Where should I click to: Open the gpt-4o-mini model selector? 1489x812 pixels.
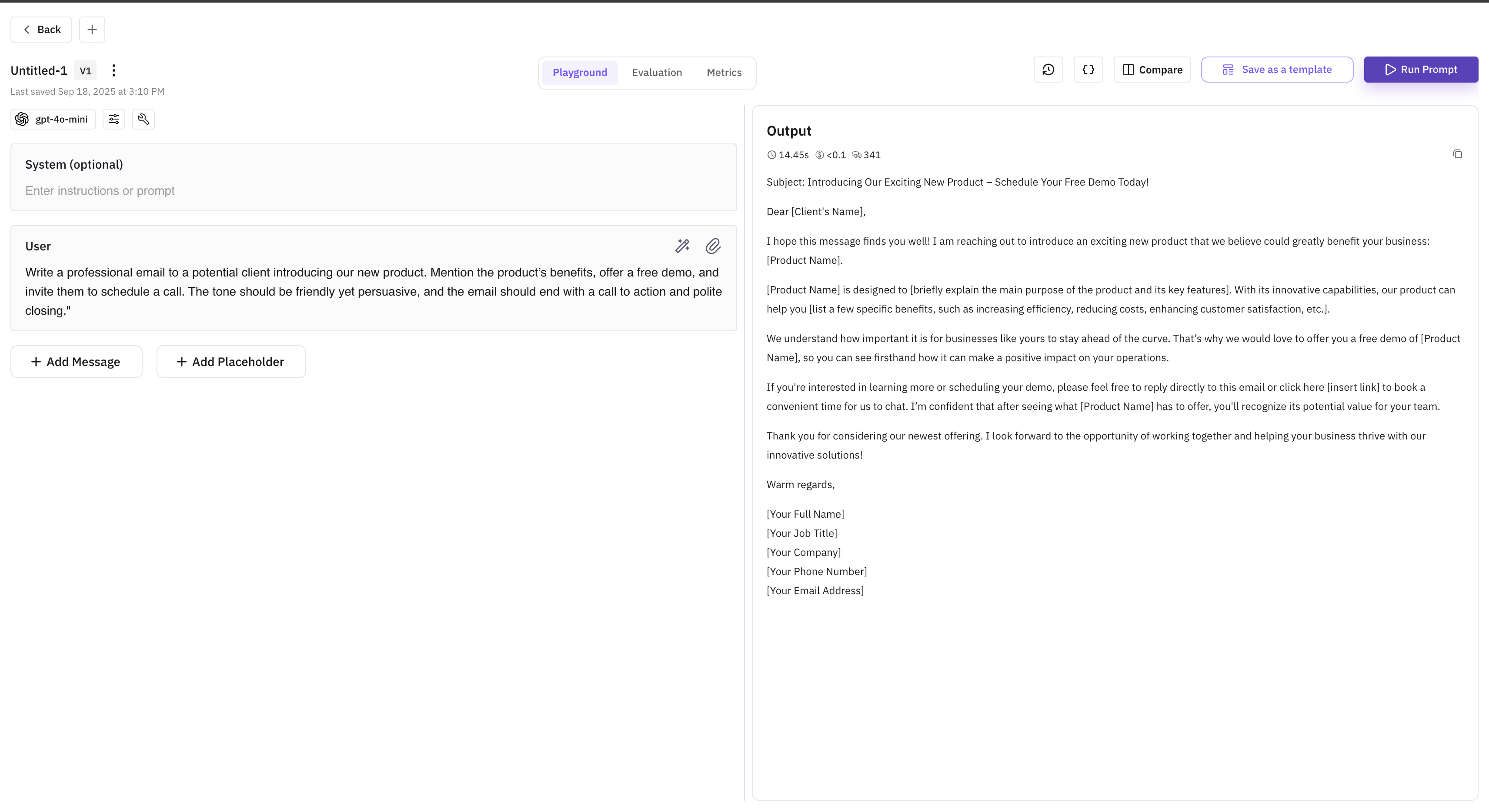[53, 119]
